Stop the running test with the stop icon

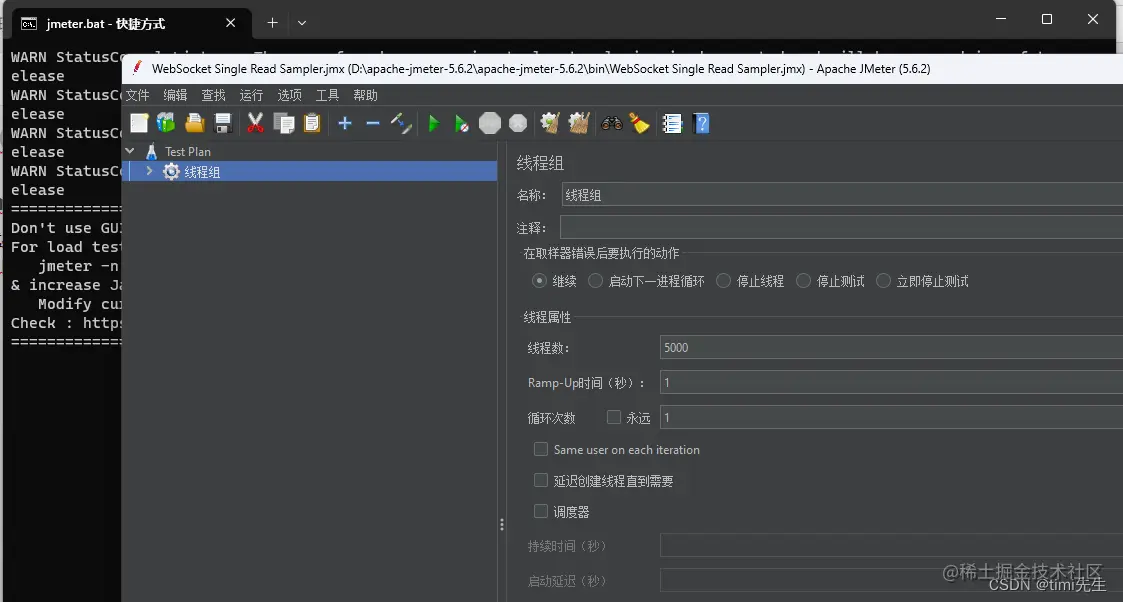click(x=491, y=122)
